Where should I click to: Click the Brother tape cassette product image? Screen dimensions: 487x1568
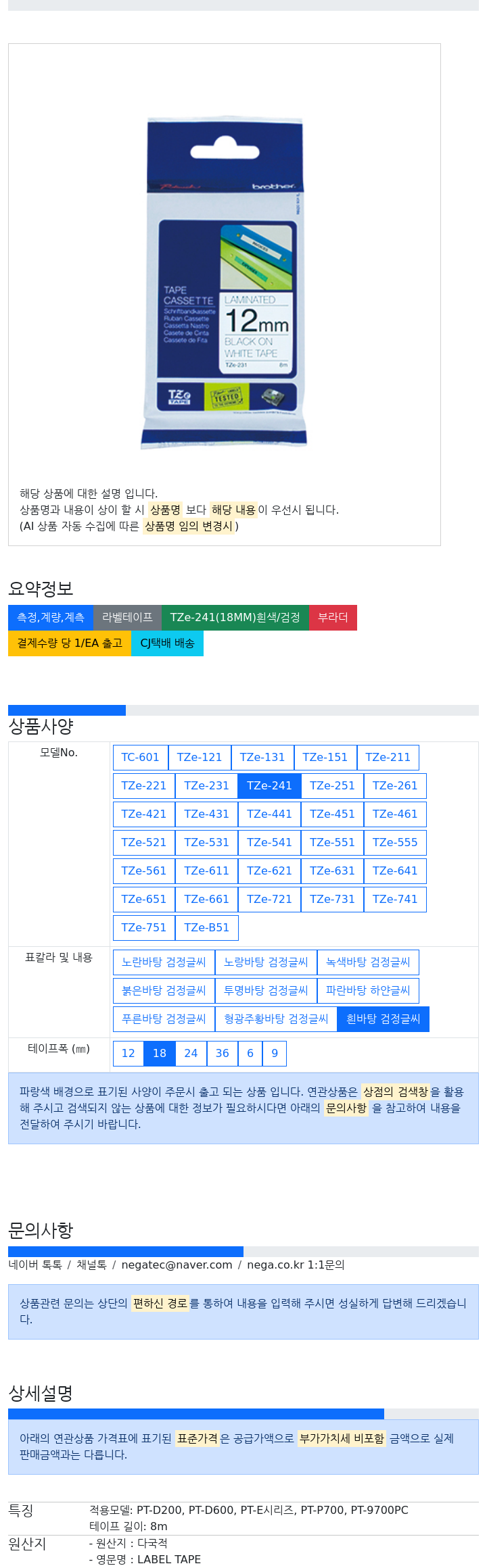click(x=224, y=283)
